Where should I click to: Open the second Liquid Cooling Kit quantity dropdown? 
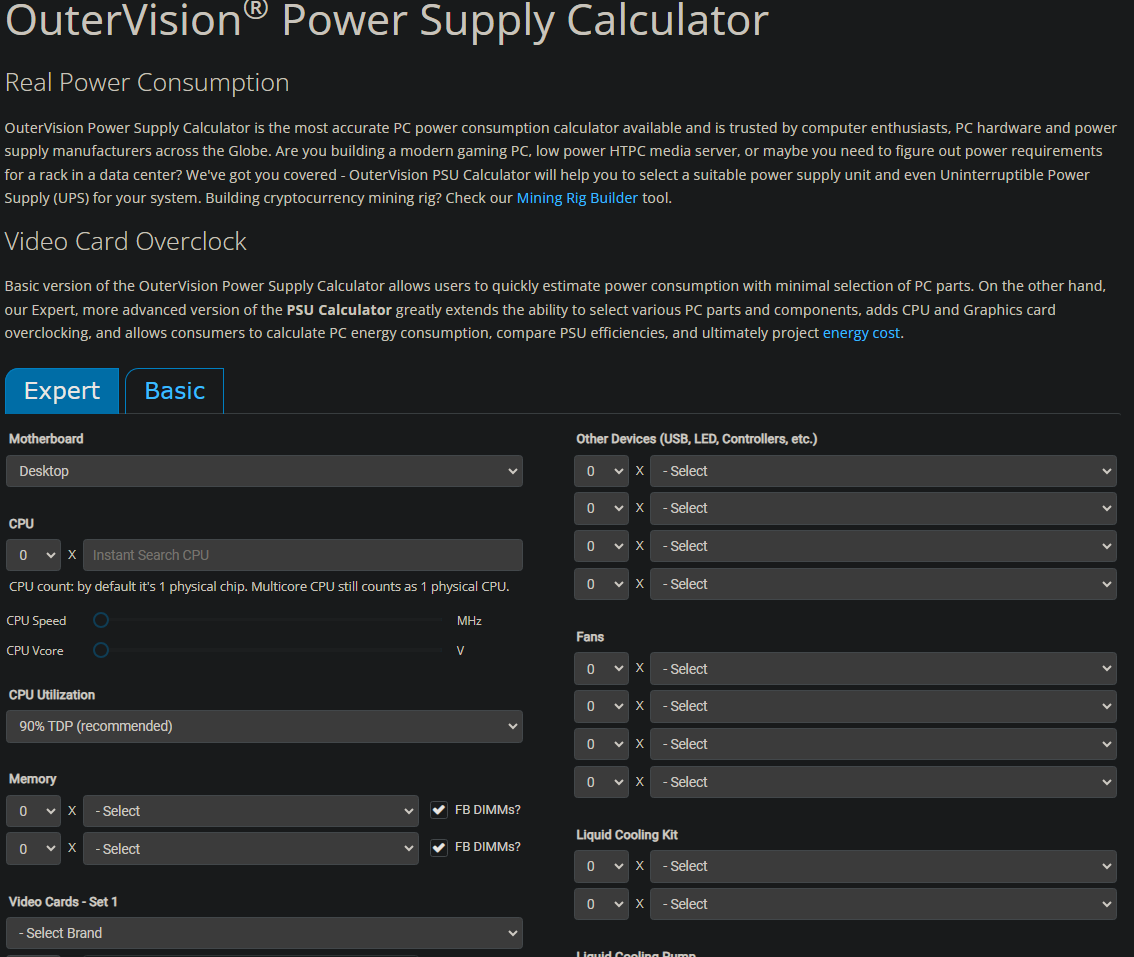tap(601, 904)
